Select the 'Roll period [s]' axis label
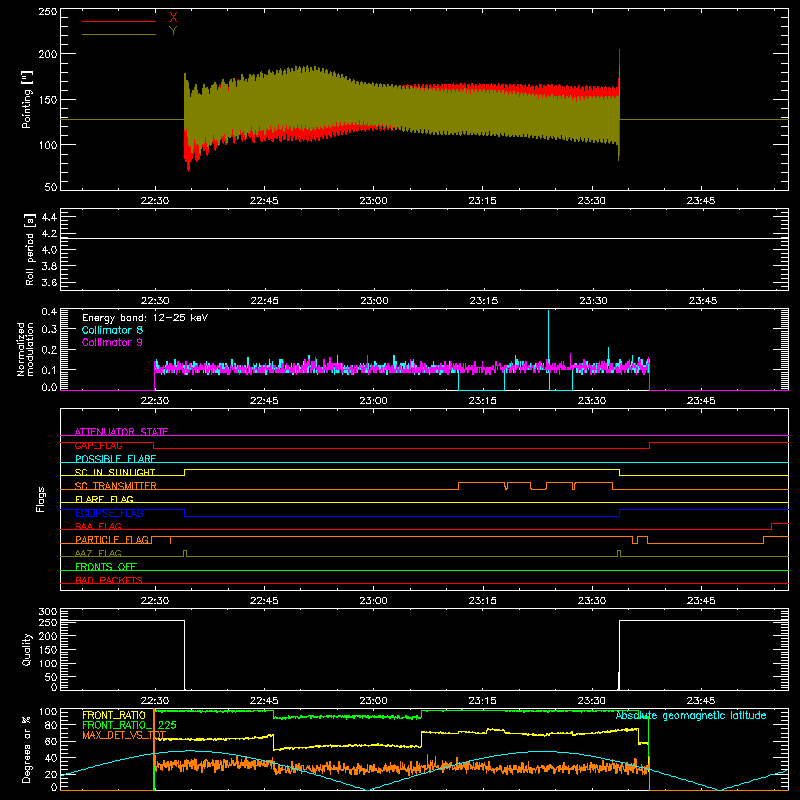 pyautogui.click(x=30, y=249)
